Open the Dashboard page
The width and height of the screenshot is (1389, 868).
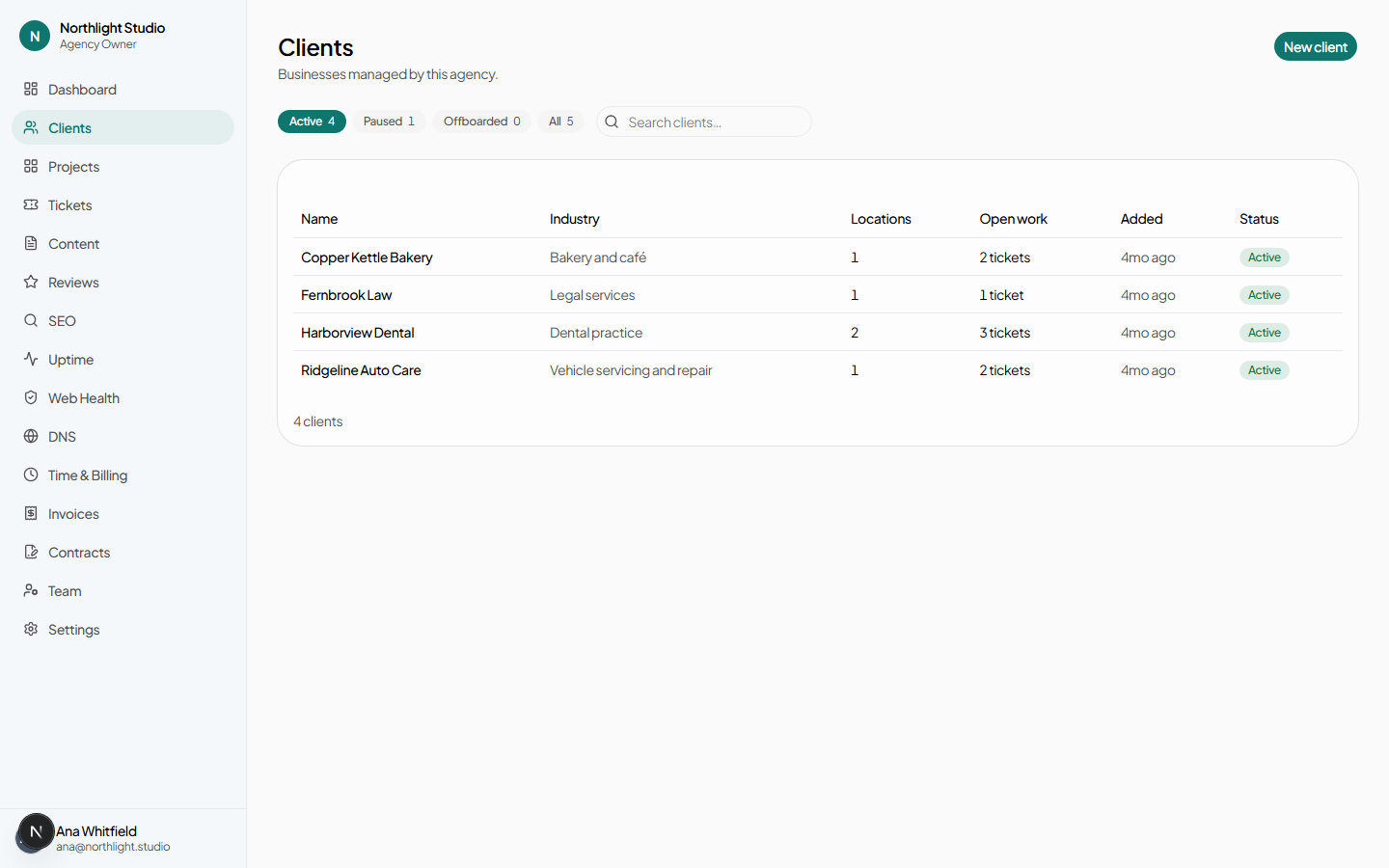click(x=123, y=89)
